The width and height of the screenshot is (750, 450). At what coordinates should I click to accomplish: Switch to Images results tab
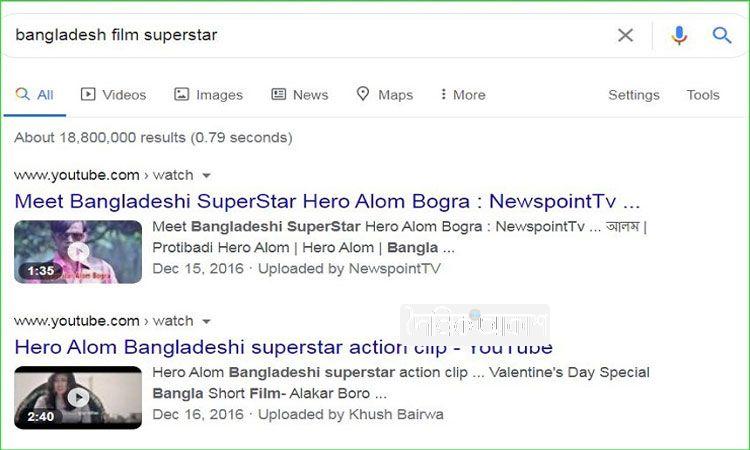point(208,95)
